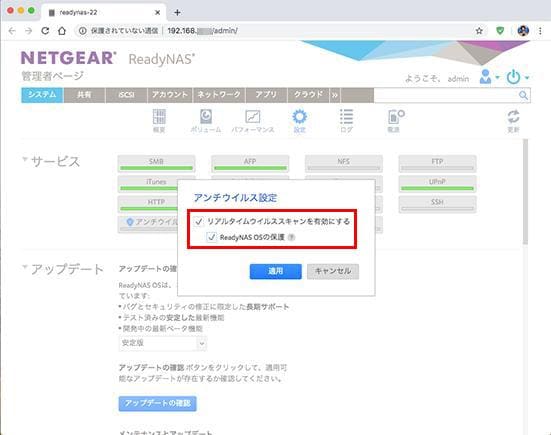The image size is (551, 435).
Task: Select the 共有 tab
Action: click(x=84, y=95)
